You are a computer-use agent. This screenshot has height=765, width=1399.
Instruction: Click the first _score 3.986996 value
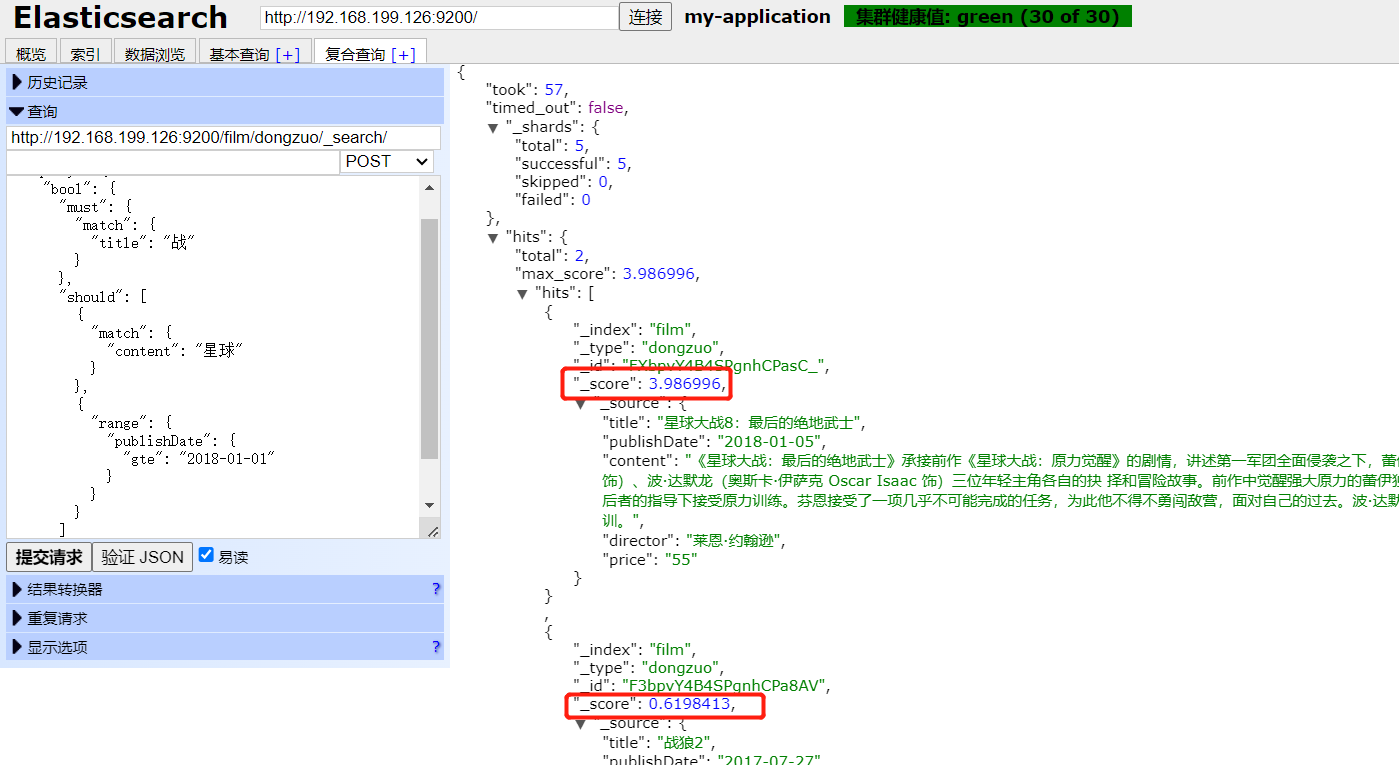684,384
